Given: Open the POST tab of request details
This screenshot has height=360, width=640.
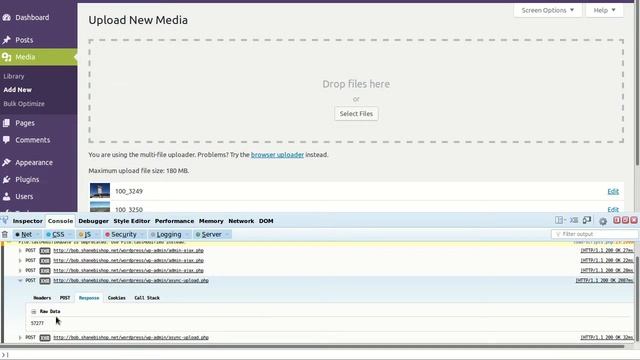Looking at the screenshot, I should pyautogui.click(x=65, y=298).
